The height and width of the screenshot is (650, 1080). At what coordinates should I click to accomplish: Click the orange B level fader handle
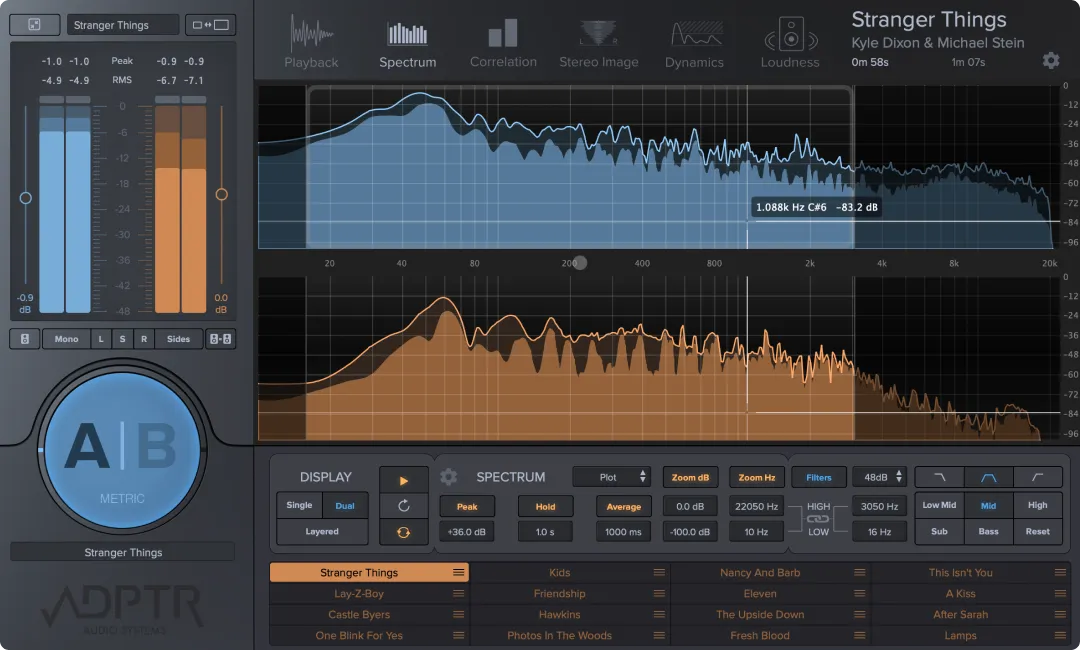pos(221,195)
